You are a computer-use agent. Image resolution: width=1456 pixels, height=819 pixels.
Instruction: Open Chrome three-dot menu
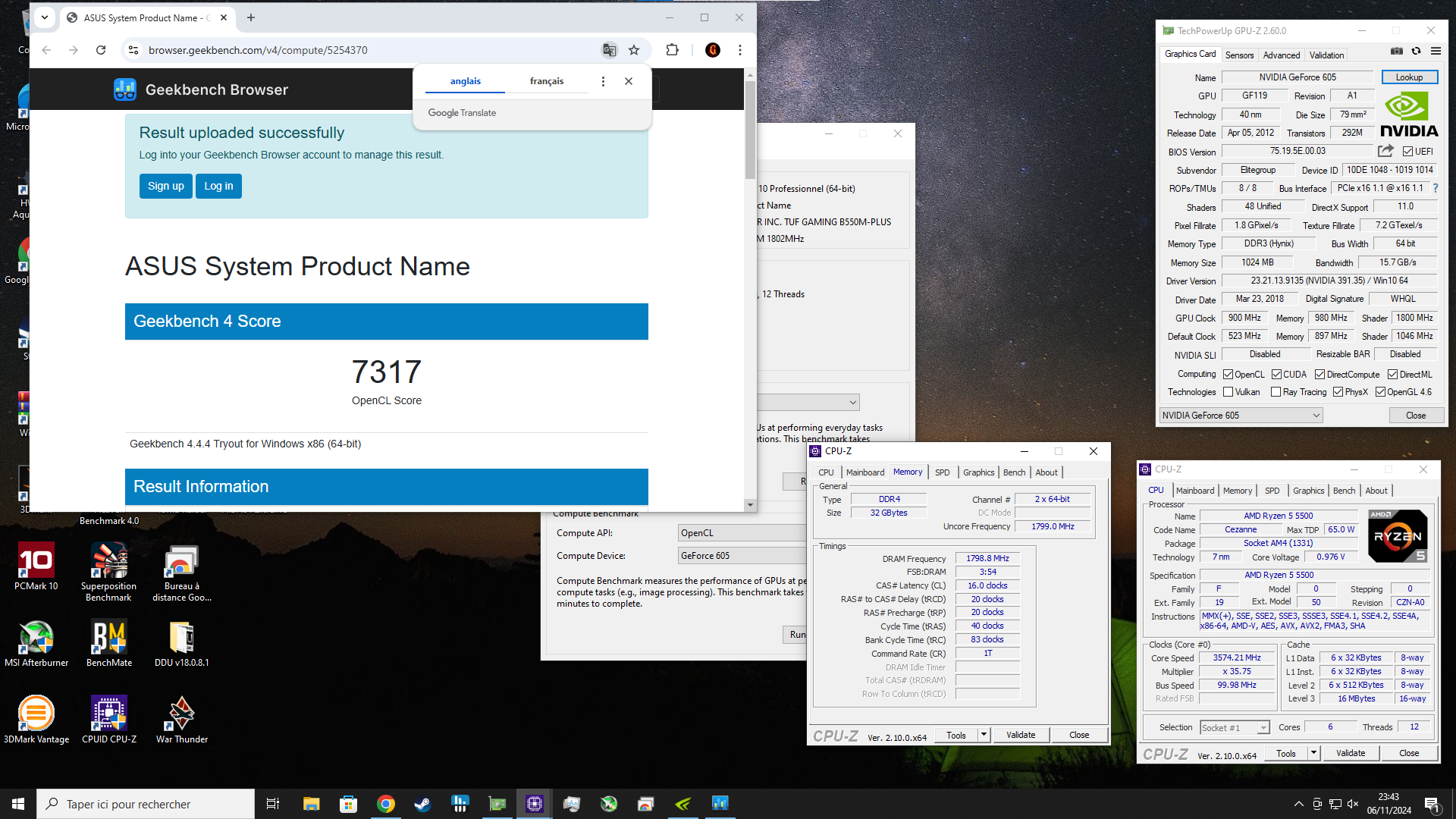(x=740, y=50)
